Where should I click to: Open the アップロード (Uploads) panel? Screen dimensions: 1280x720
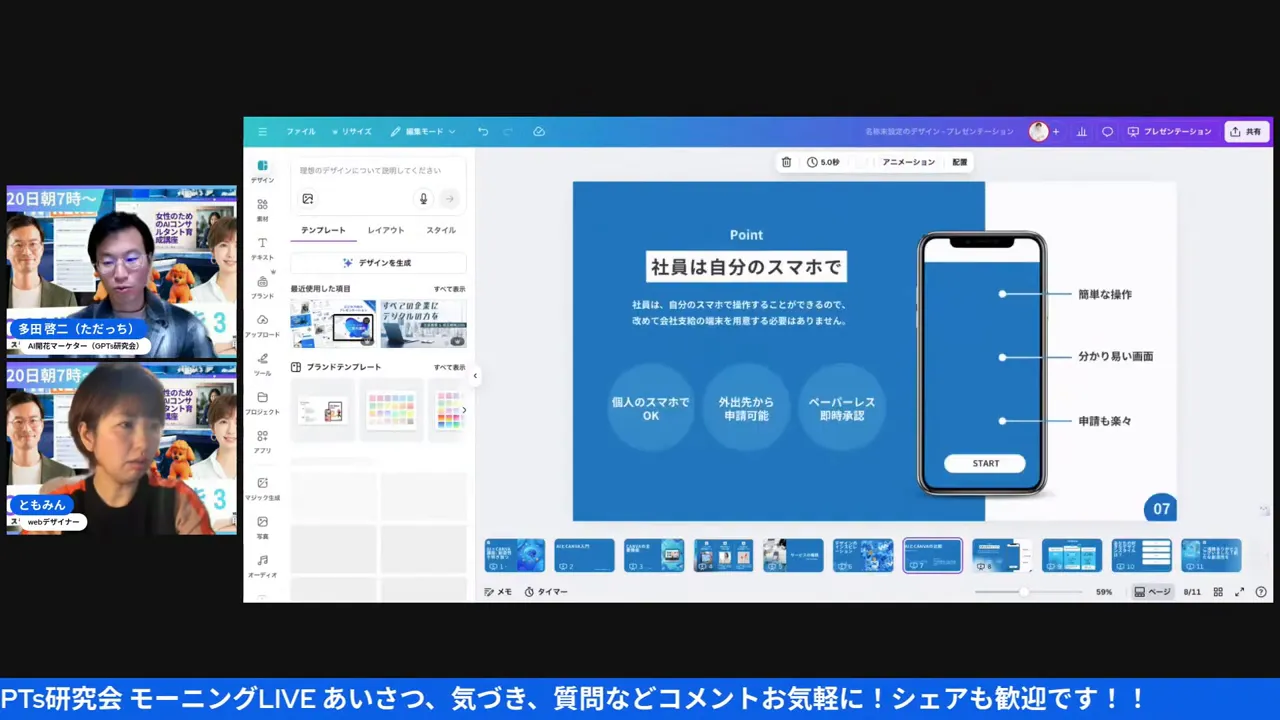pos(262,327)
